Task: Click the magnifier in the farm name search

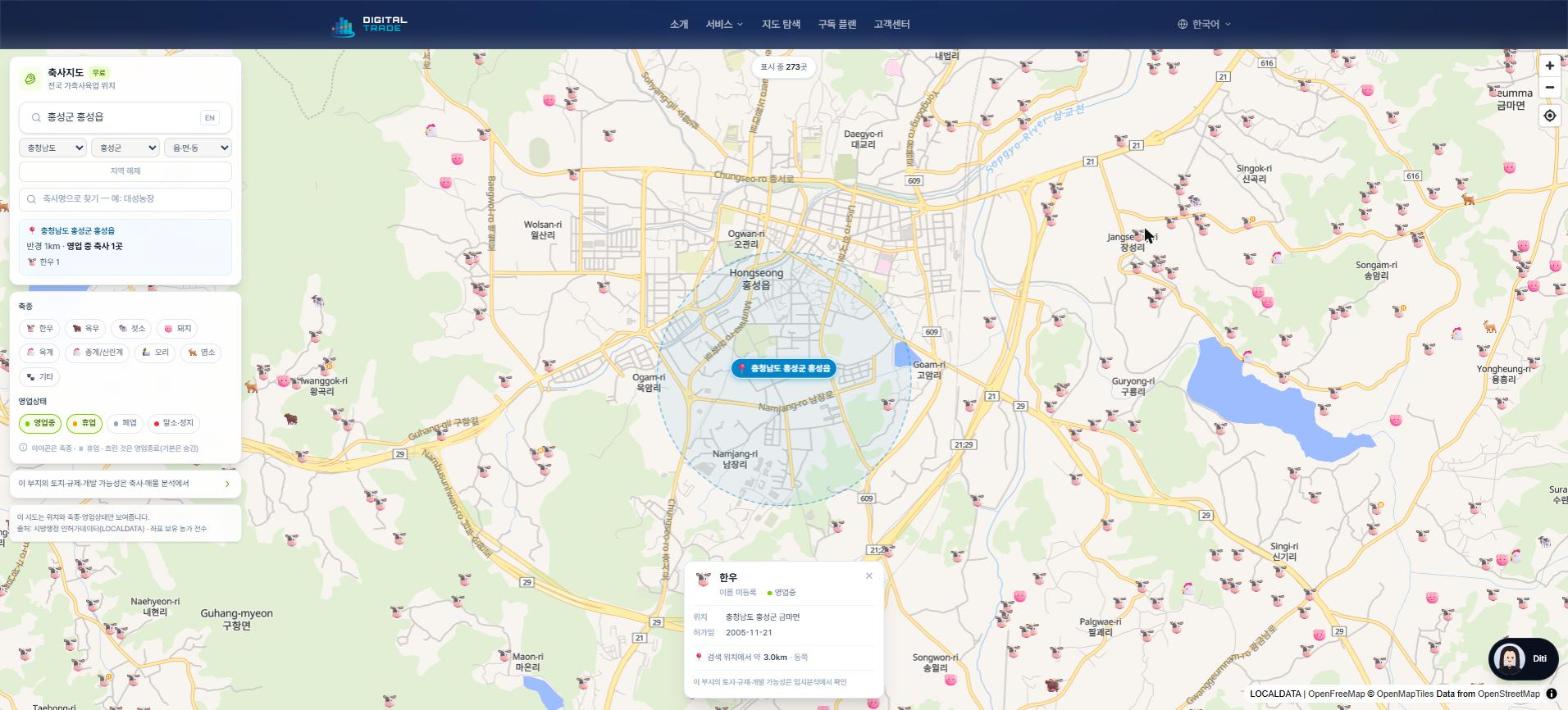Action: [32, 199]
